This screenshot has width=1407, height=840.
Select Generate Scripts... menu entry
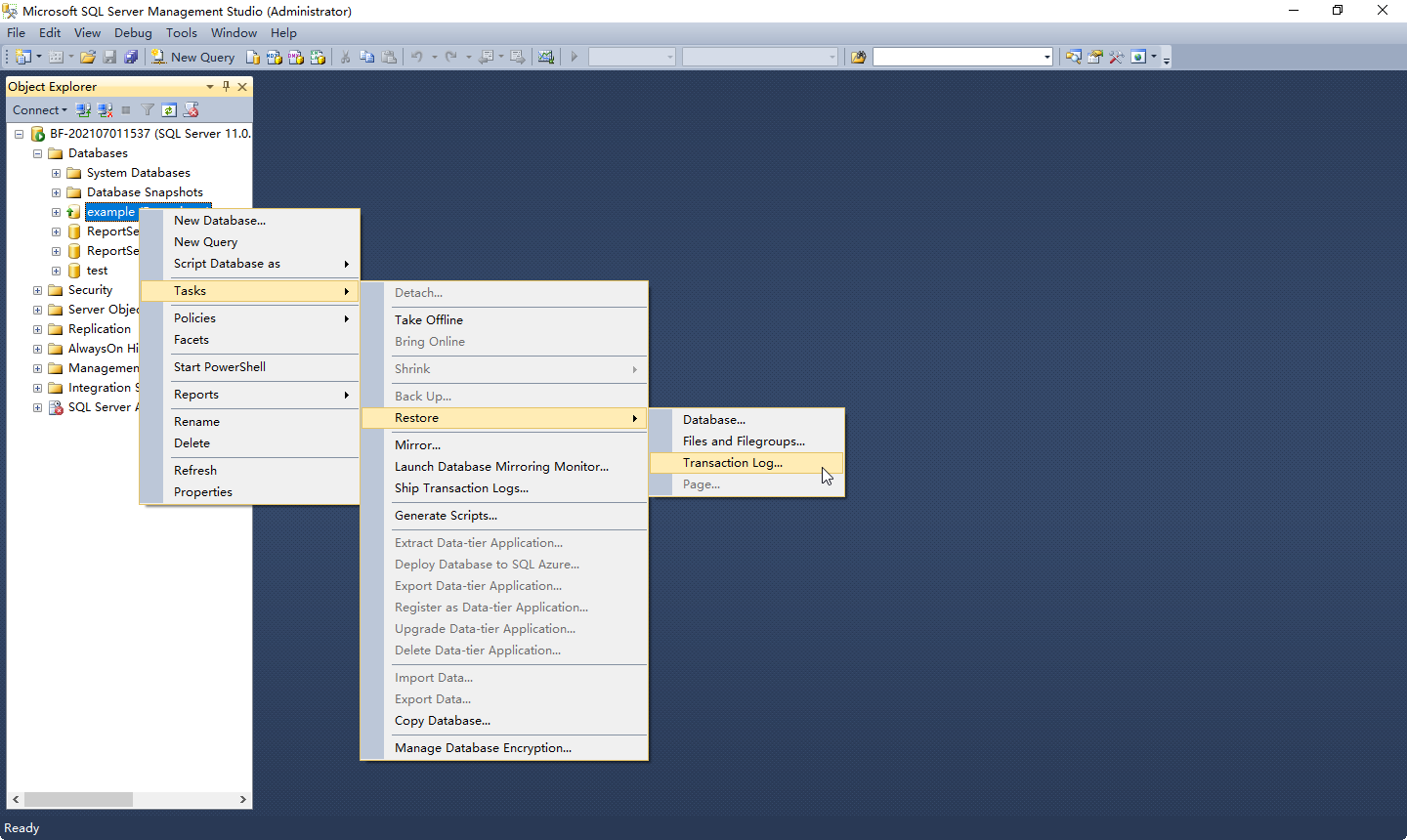coord(446,516)
